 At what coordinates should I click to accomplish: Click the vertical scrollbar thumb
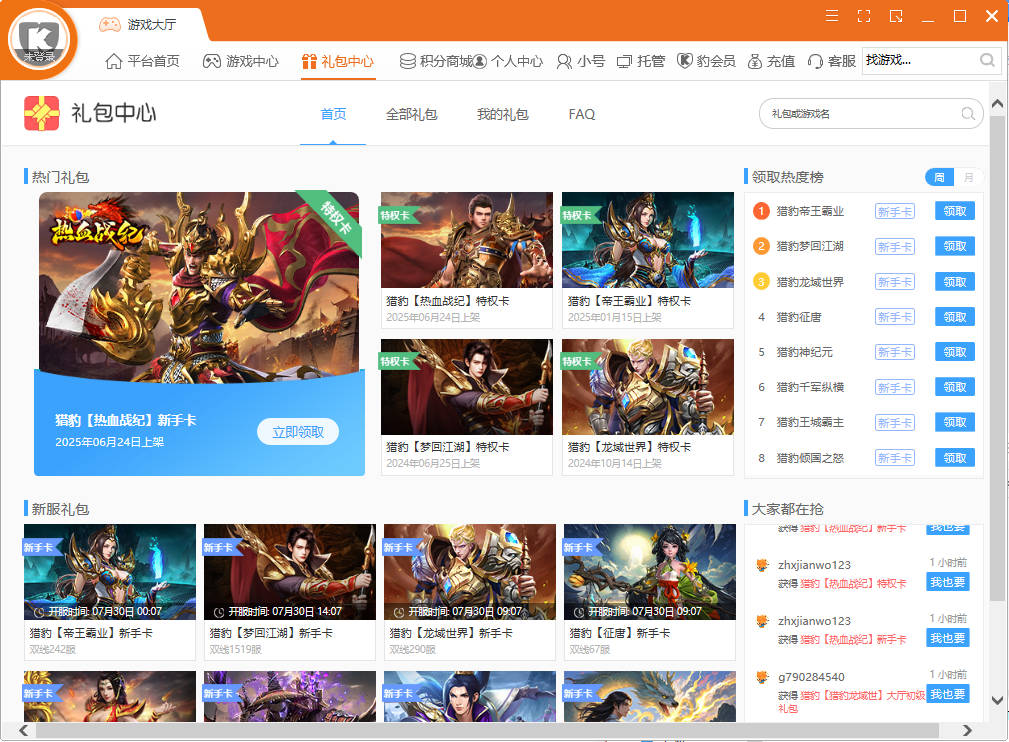[x=997, y=358]
